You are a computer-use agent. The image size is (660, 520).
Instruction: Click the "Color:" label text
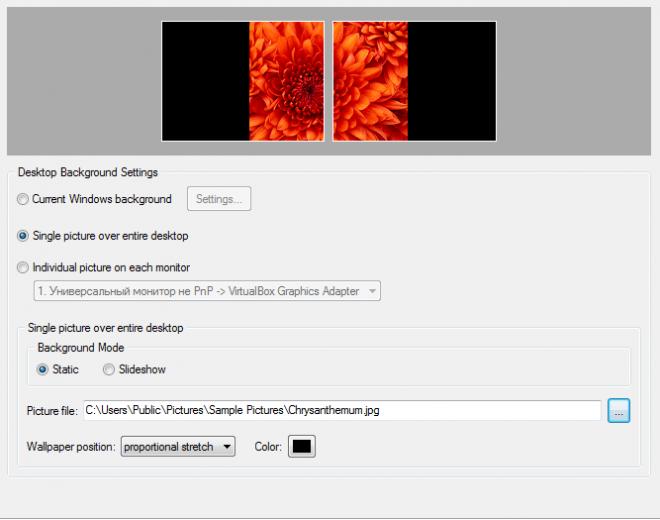268,447
